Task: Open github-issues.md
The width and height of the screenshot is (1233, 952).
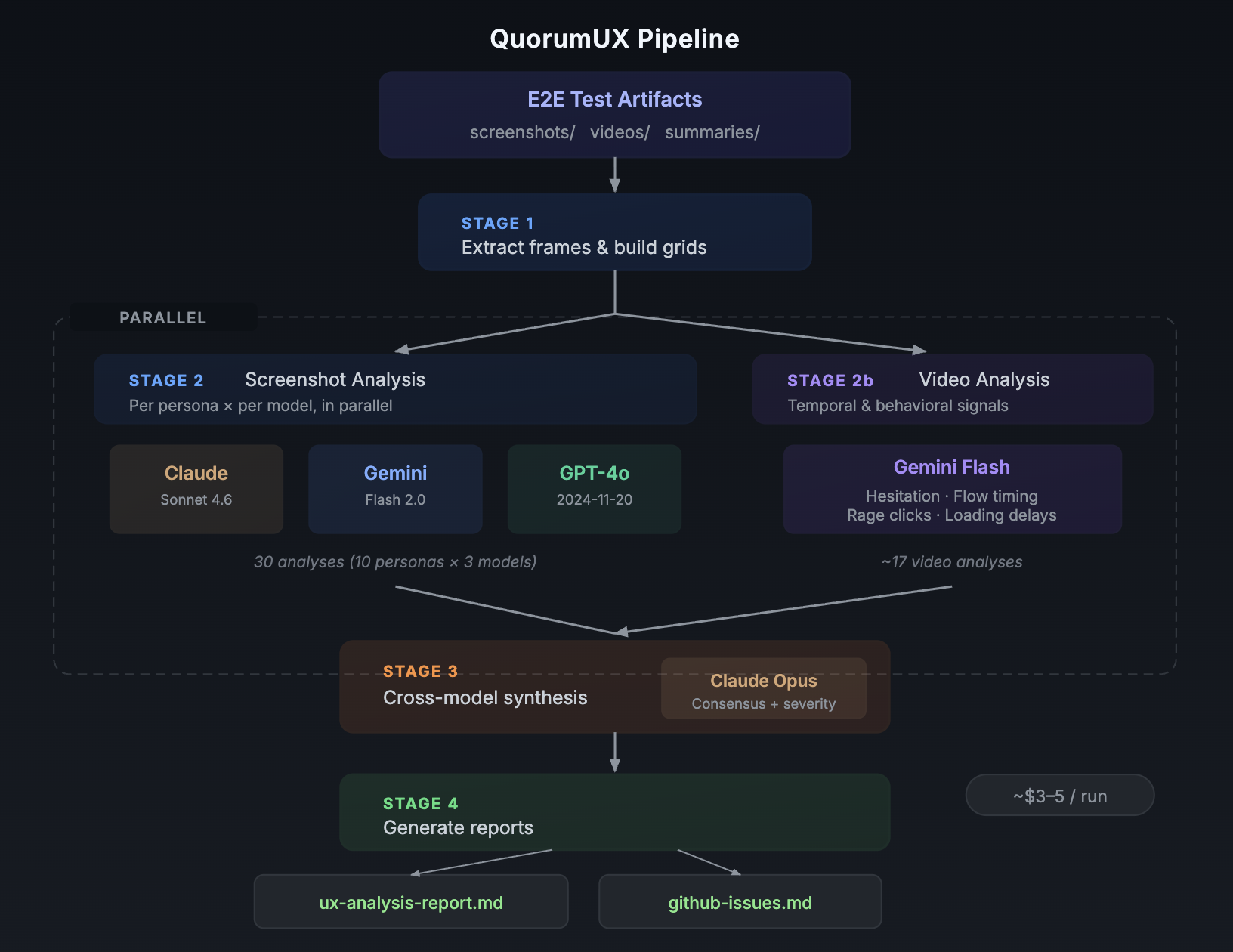Action: 739,901
